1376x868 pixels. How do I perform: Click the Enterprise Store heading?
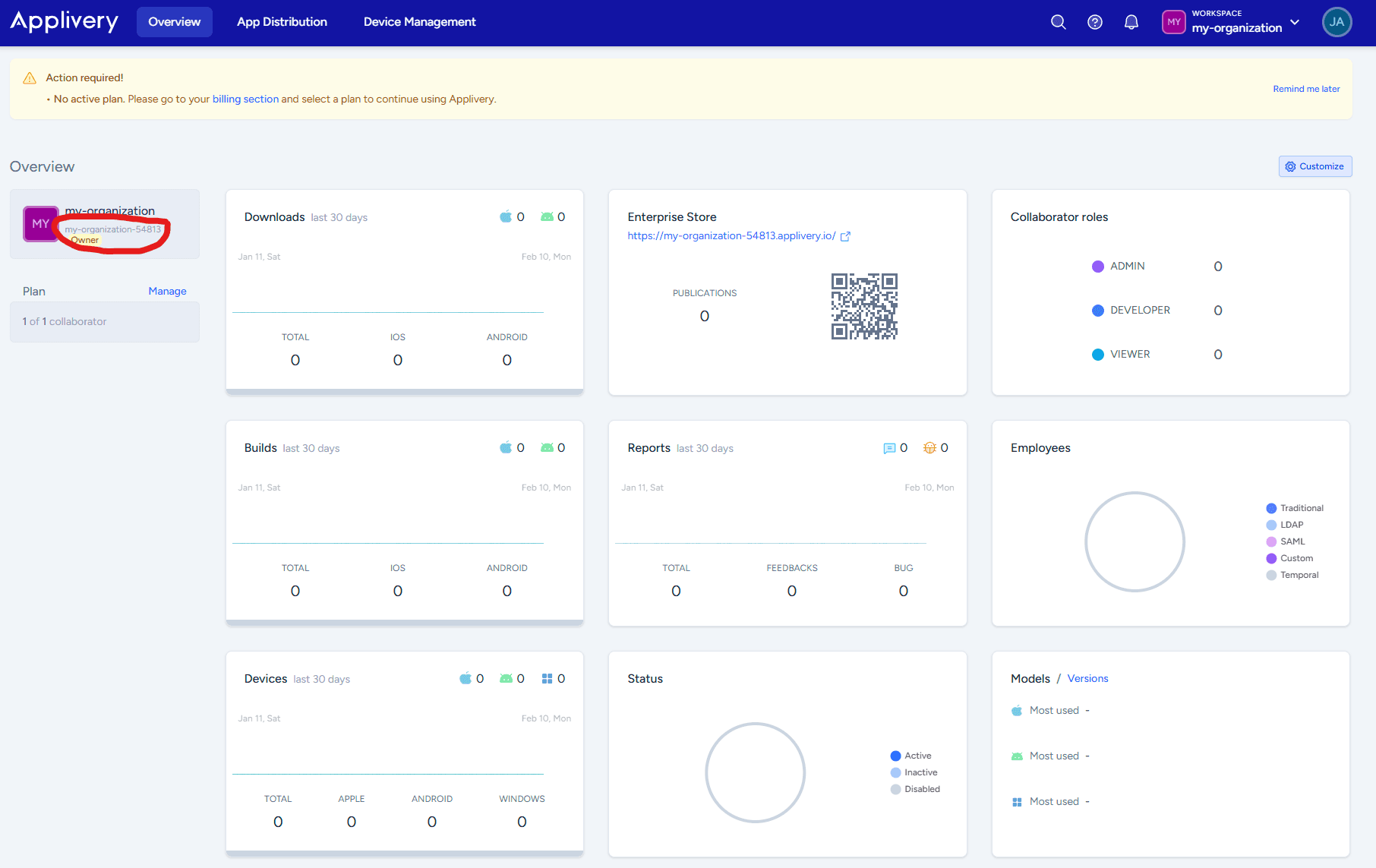pos(672,217)
